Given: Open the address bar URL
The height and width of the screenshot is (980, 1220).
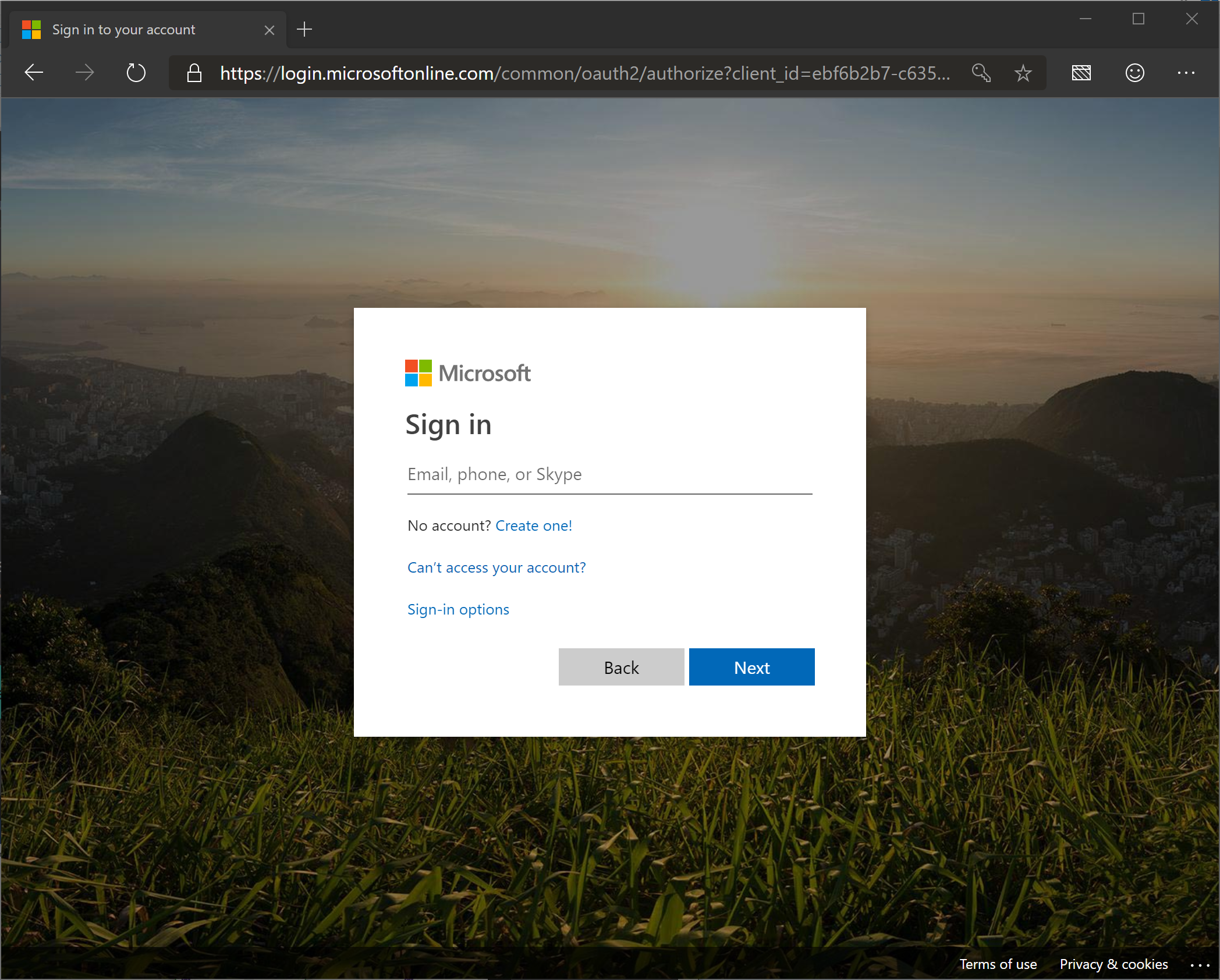Looking at the screenshot, I should pos(582,72).
